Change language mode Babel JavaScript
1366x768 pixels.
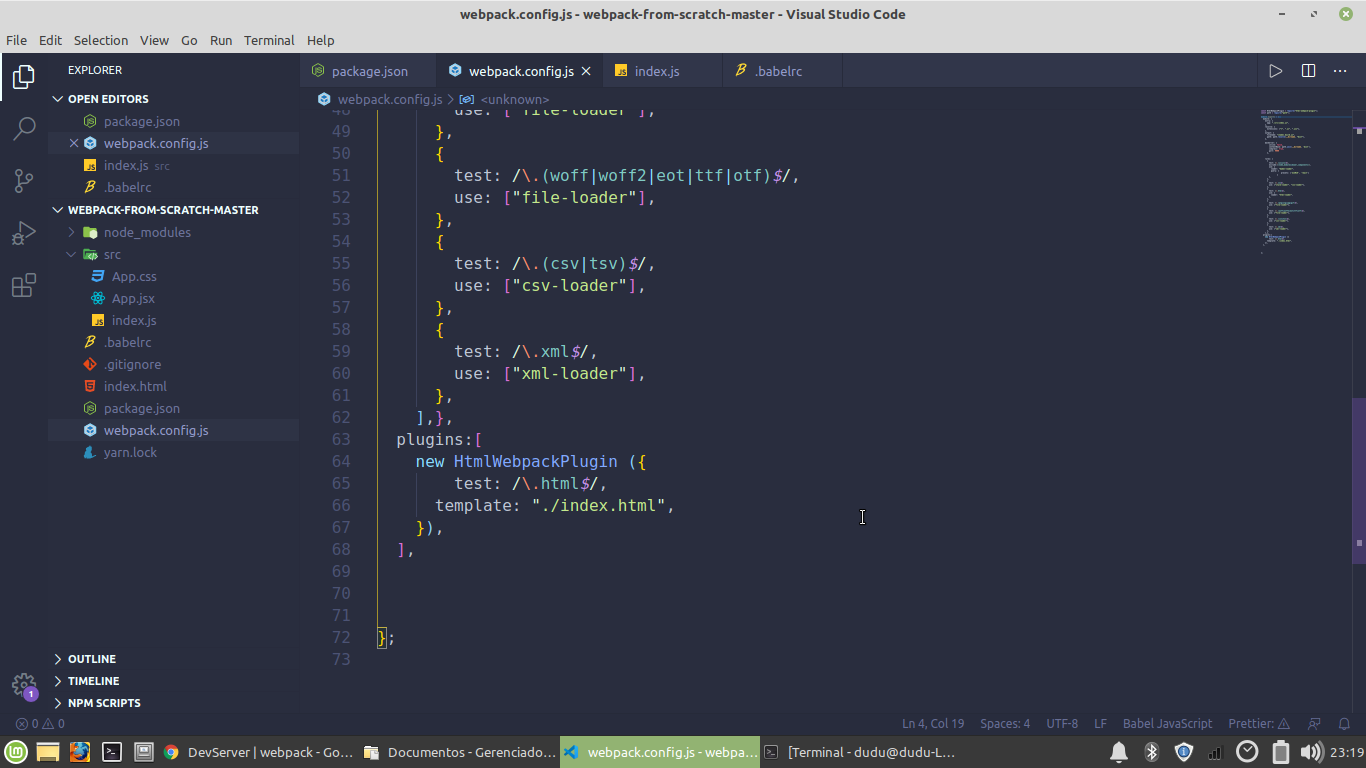1167,723
